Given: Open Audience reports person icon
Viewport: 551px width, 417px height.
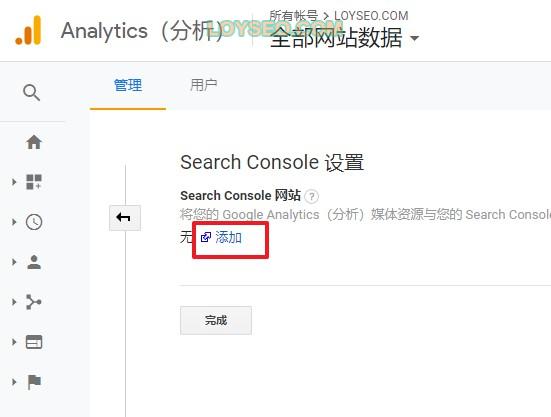Looking at the screenshot, I should click(x=34, y=262).
